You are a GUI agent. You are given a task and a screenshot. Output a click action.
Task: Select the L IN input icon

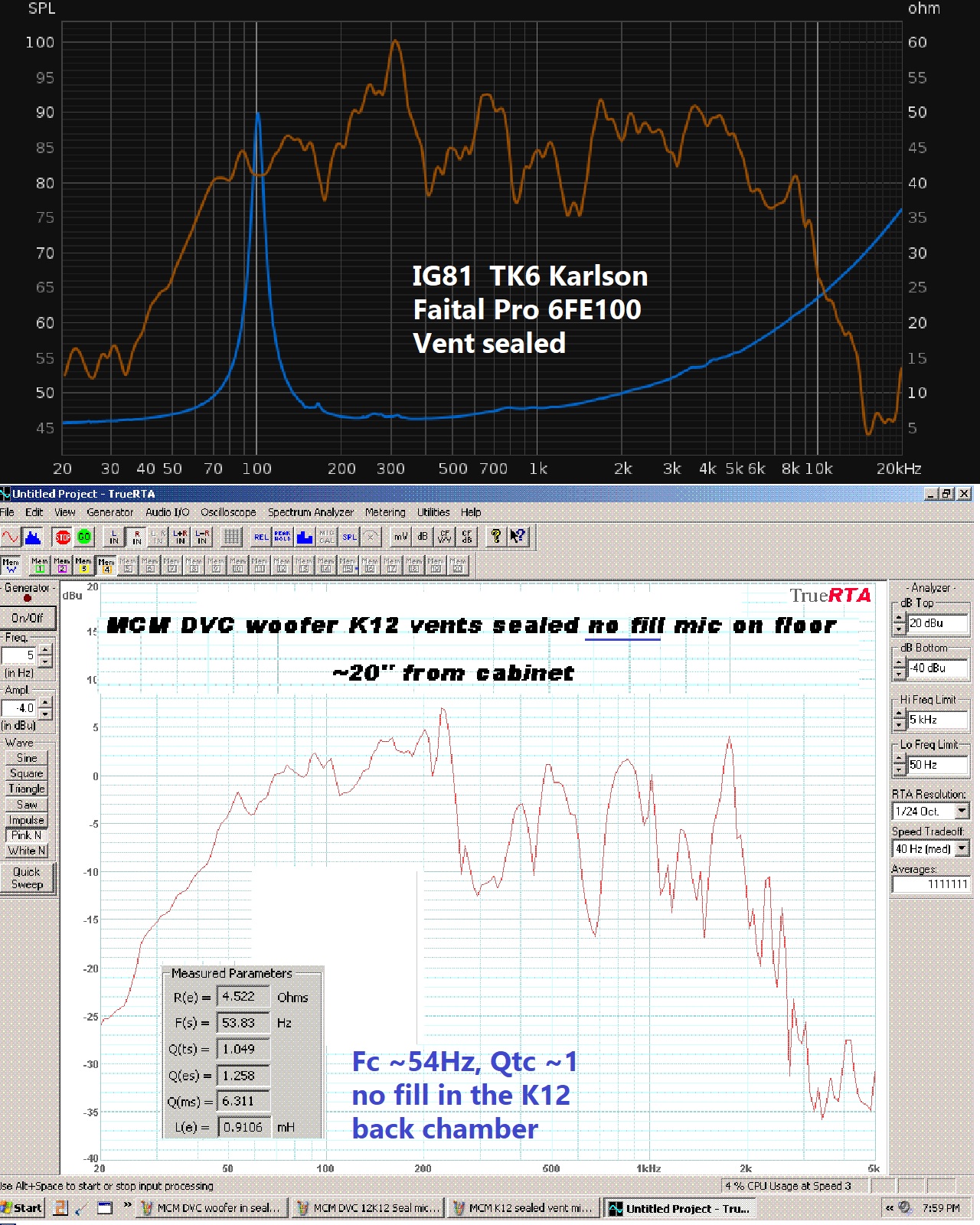click(x=114, y=537)
